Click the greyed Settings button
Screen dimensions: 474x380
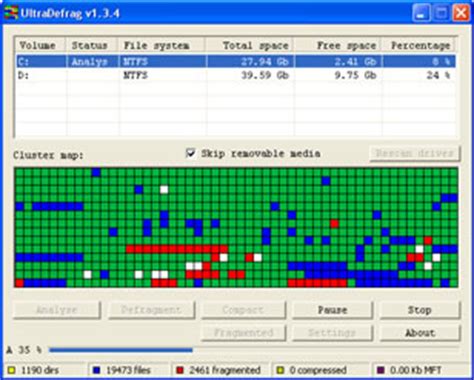click(332, 333)
